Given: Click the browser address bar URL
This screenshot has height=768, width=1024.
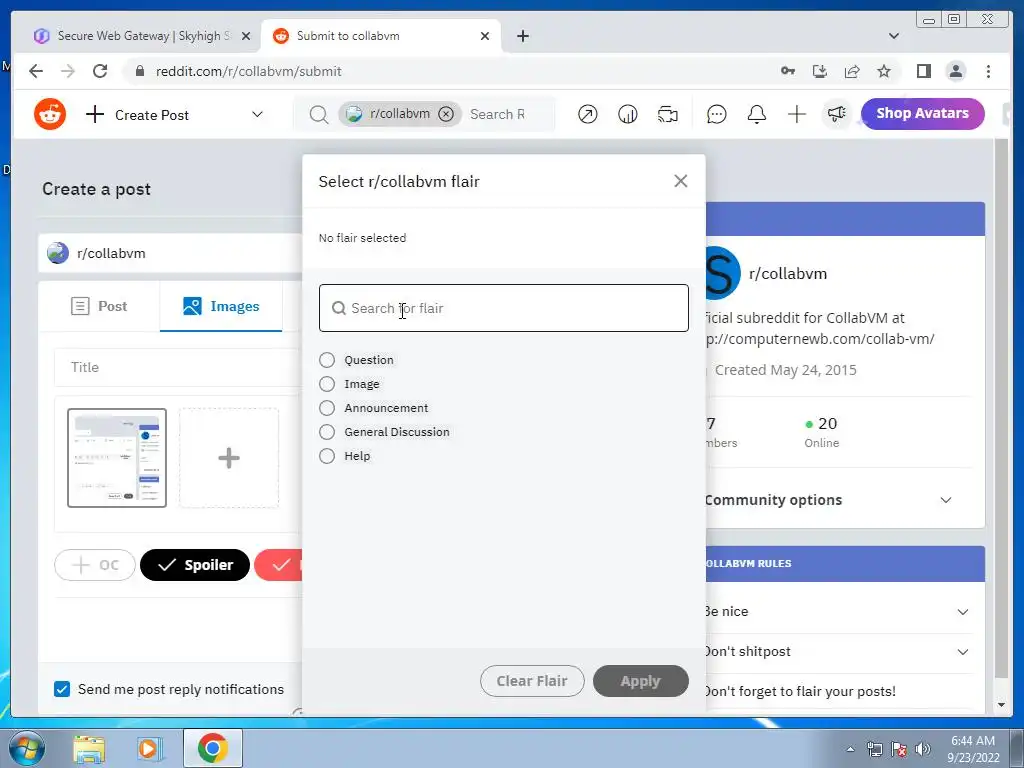Looking at the screenshot, I should 248,71.
